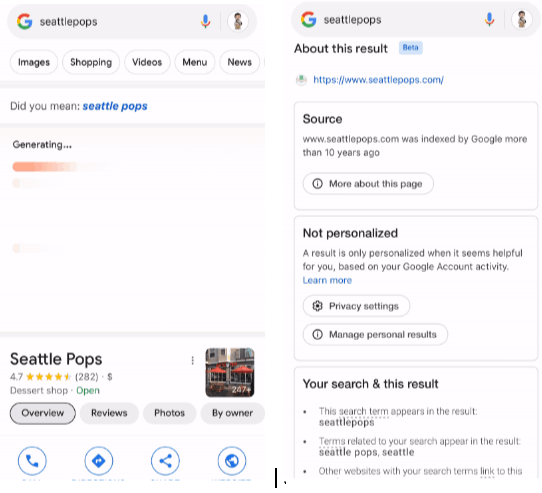542x493 pixels.
Task: Open the three-dot menu beside Seattle Pops
Action: (x=193, y=360)
